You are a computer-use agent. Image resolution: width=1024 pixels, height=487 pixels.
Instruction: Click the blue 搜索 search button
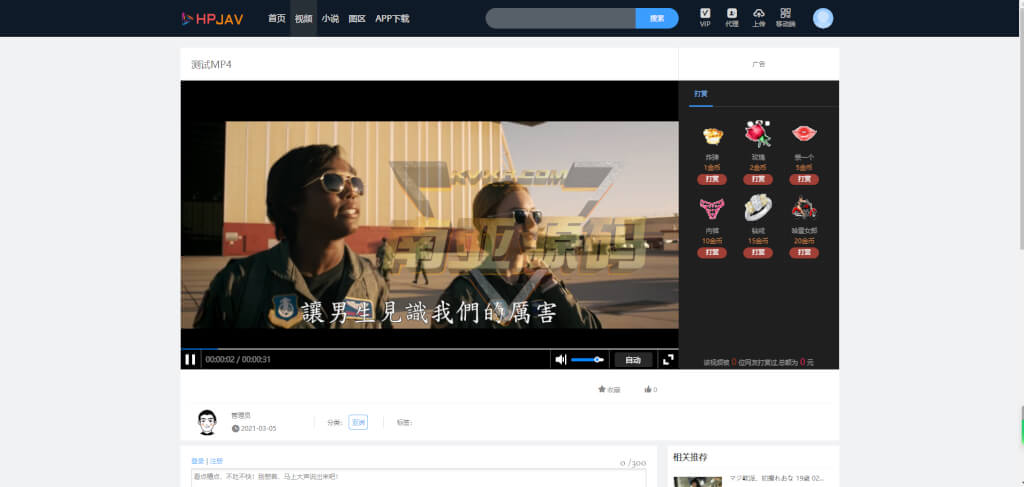(657, 18)
